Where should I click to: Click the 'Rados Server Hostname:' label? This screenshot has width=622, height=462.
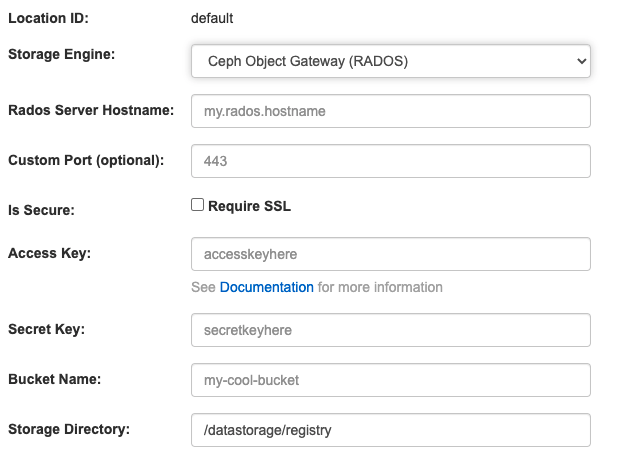pyautogui.click(x=91, y=110)
